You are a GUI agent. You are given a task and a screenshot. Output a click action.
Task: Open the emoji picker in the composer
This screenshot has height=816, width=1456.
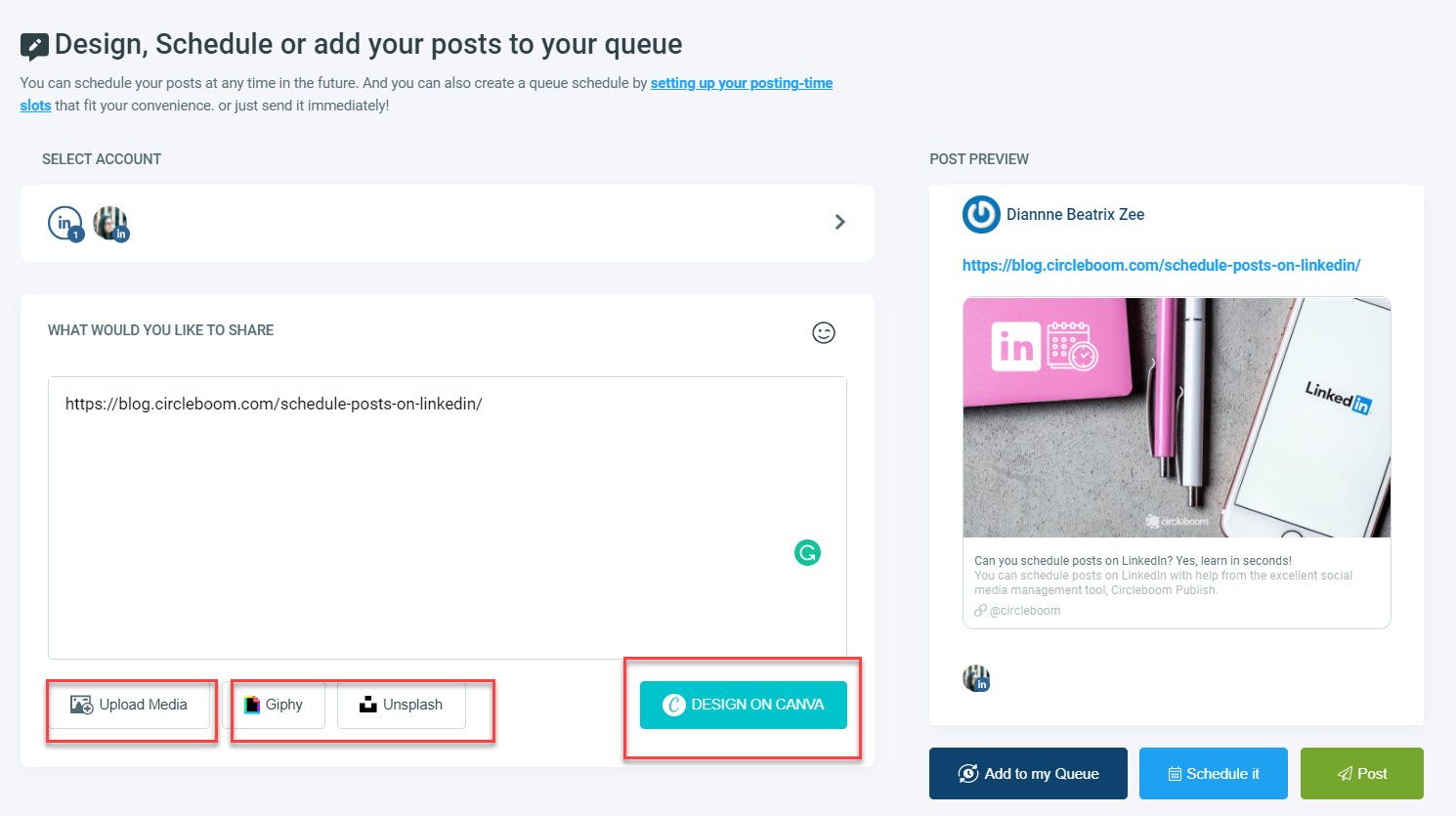point(824,332)
